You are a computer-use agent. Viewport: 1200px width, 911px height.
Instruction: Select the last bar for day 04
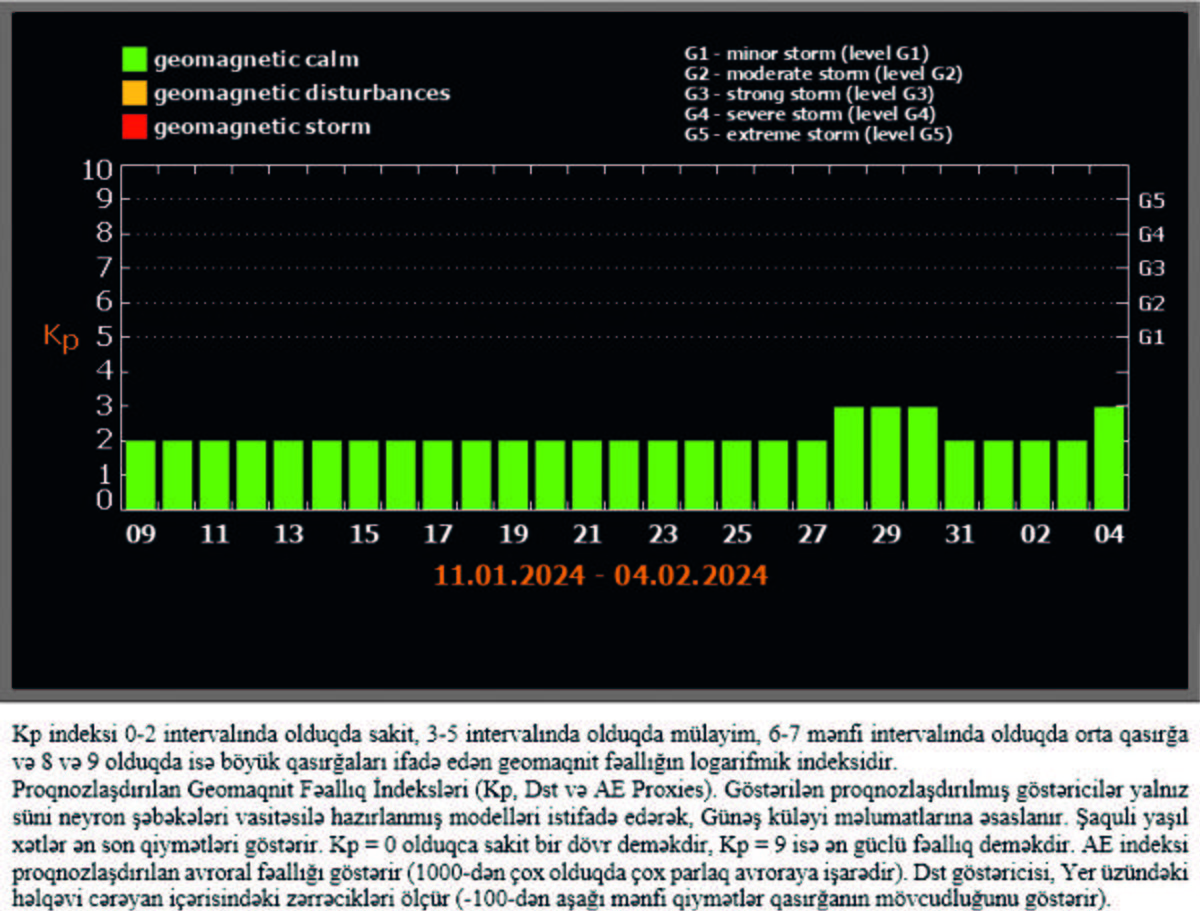pos(1110,458)
